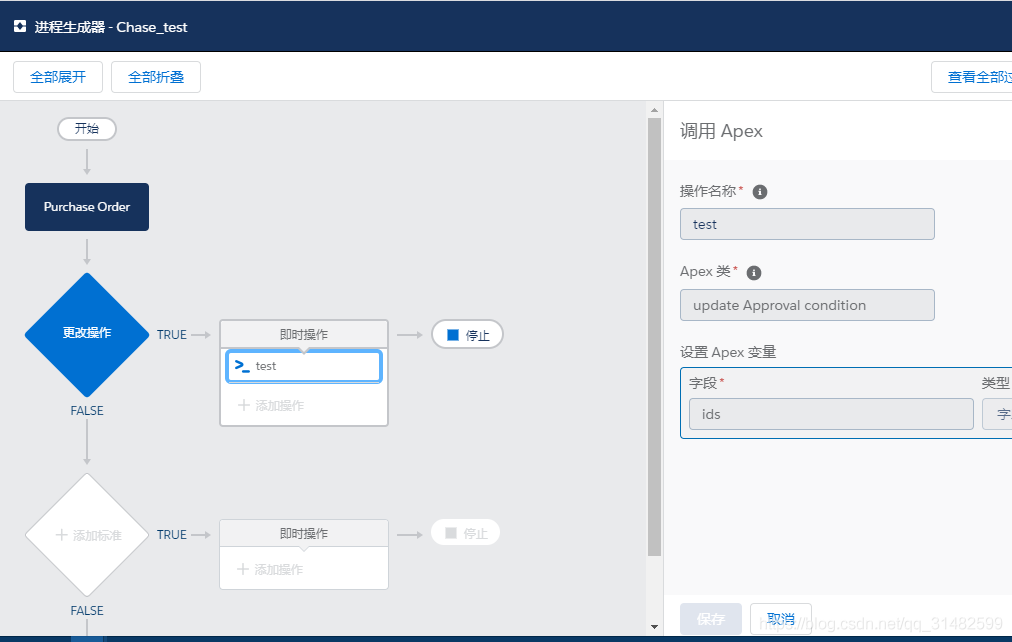
Task: Click the 开始 start node
Action: click(87, 128)
